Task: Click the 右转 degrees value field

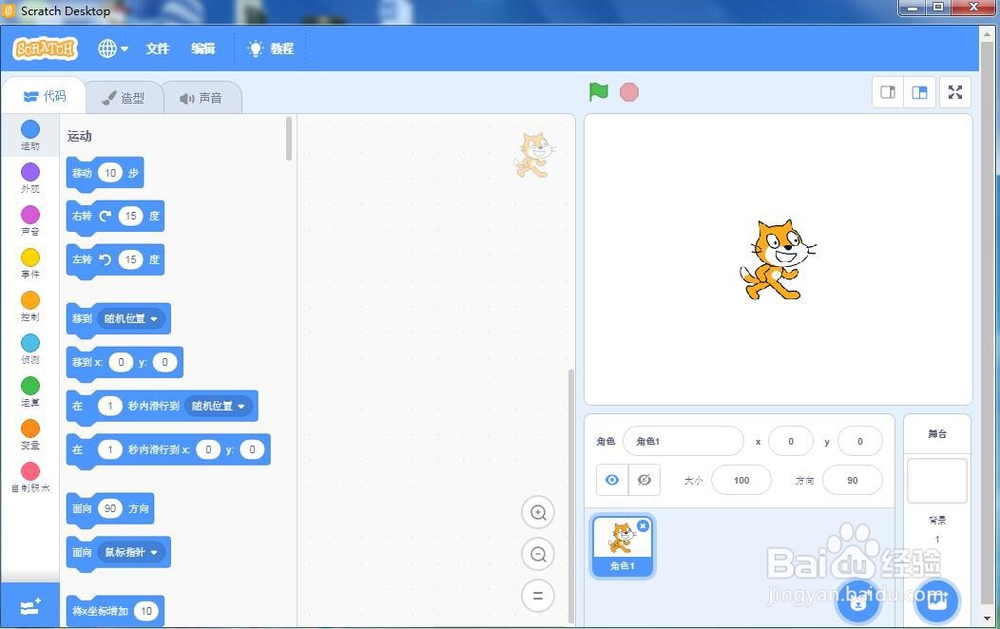Action: point(131,216)
